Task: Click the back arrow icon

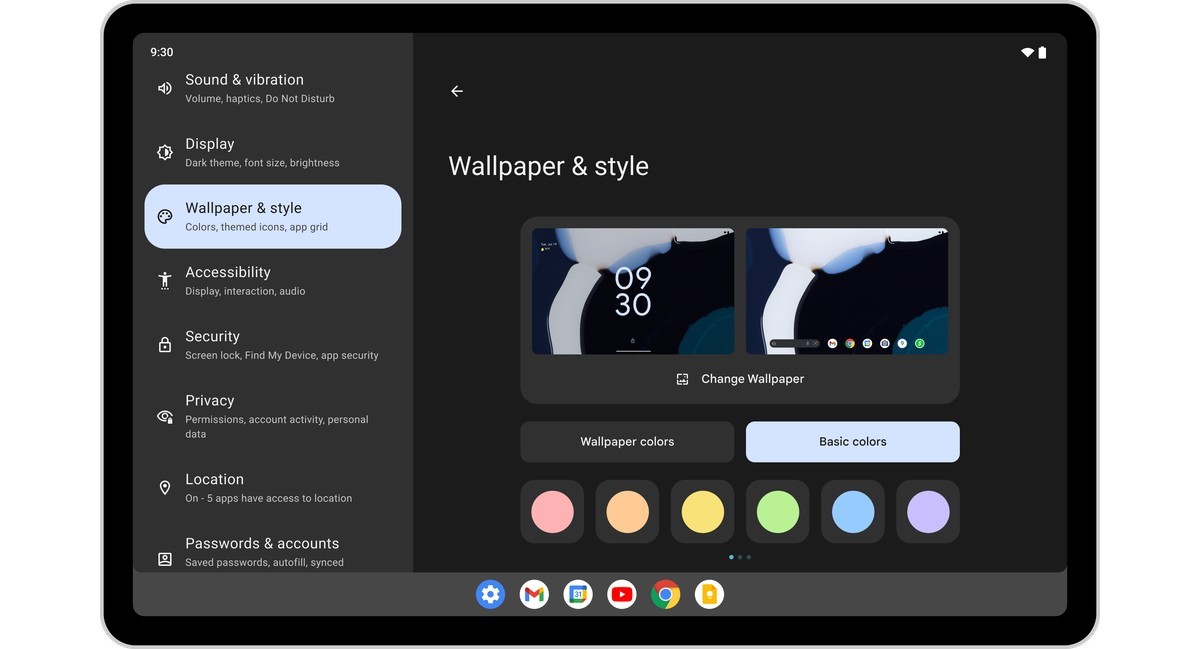Action: pos(457,91)
